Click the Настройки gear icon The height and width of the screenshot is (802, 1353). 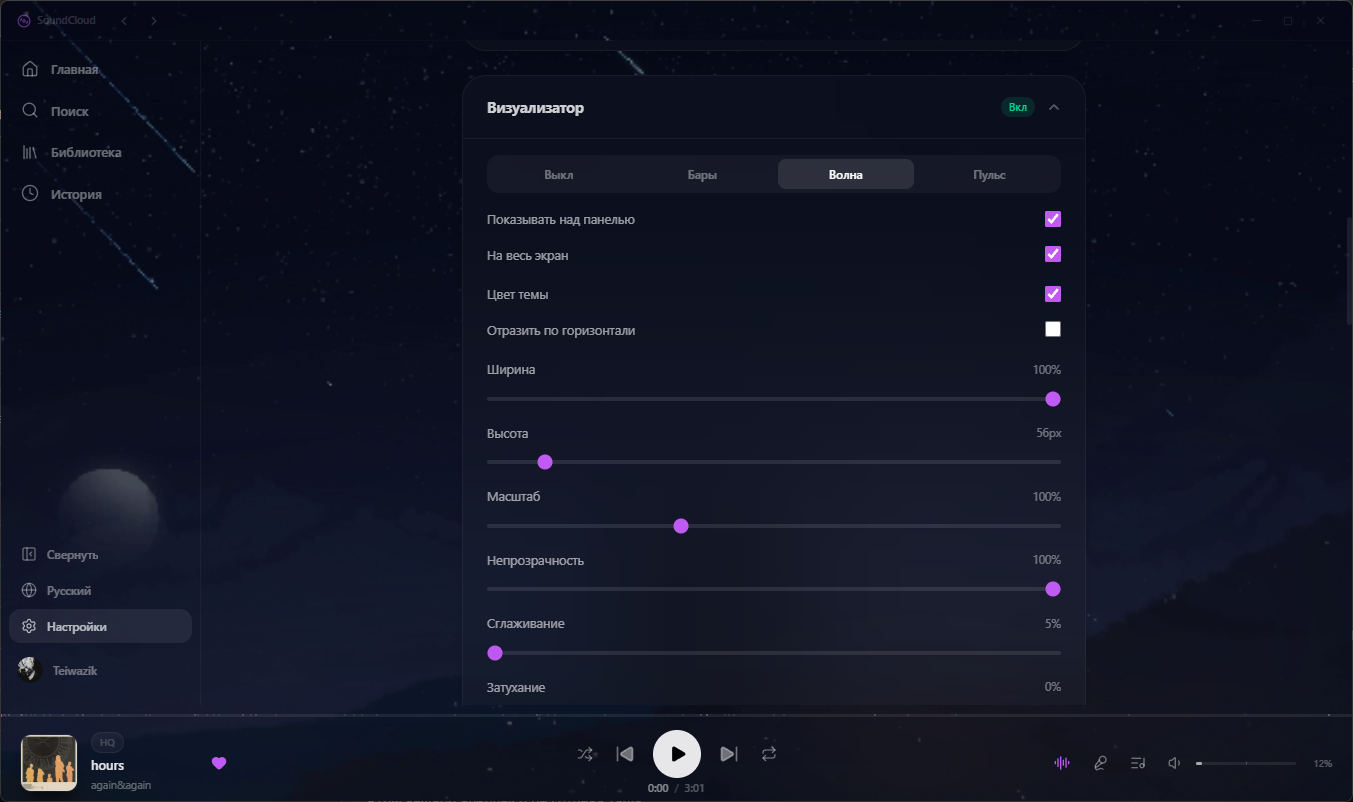[28, 626]
